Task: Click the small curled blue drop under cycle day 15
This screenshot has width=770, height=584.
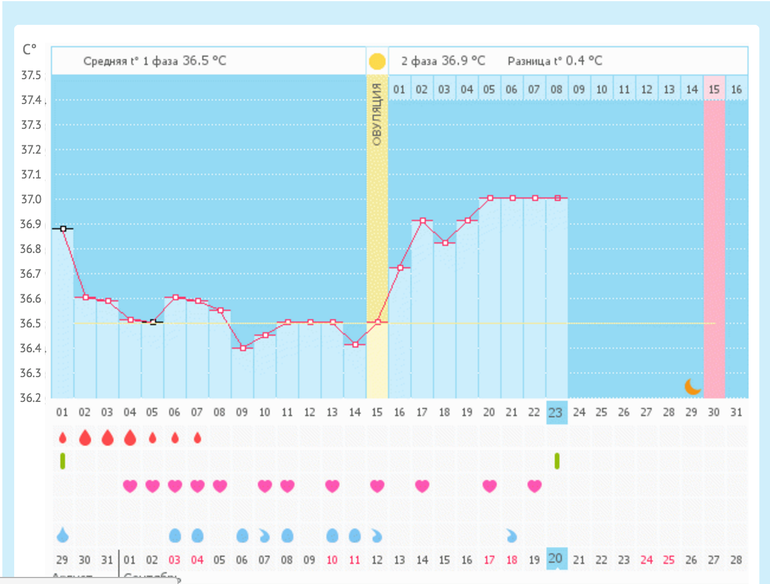Action: click(x=377, y=535)
